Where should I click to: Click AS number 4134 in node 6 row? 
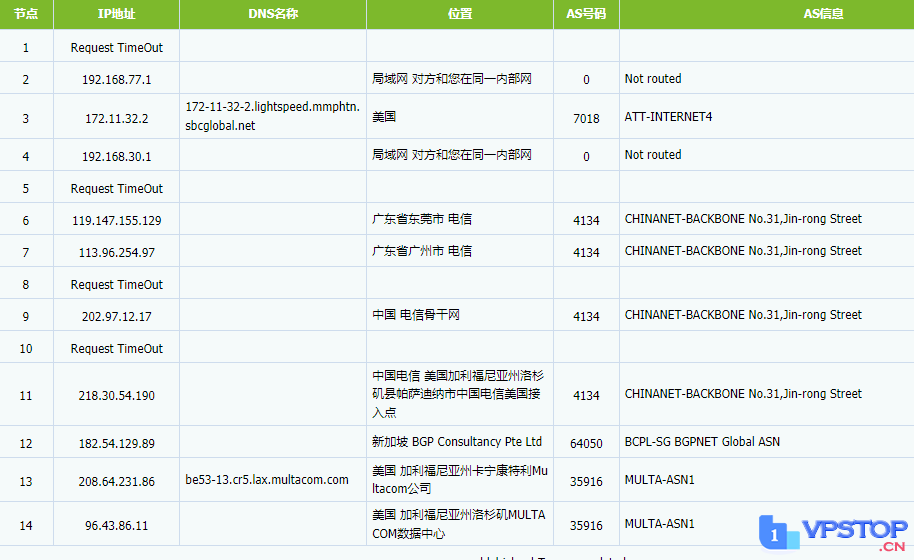(586, 221)
